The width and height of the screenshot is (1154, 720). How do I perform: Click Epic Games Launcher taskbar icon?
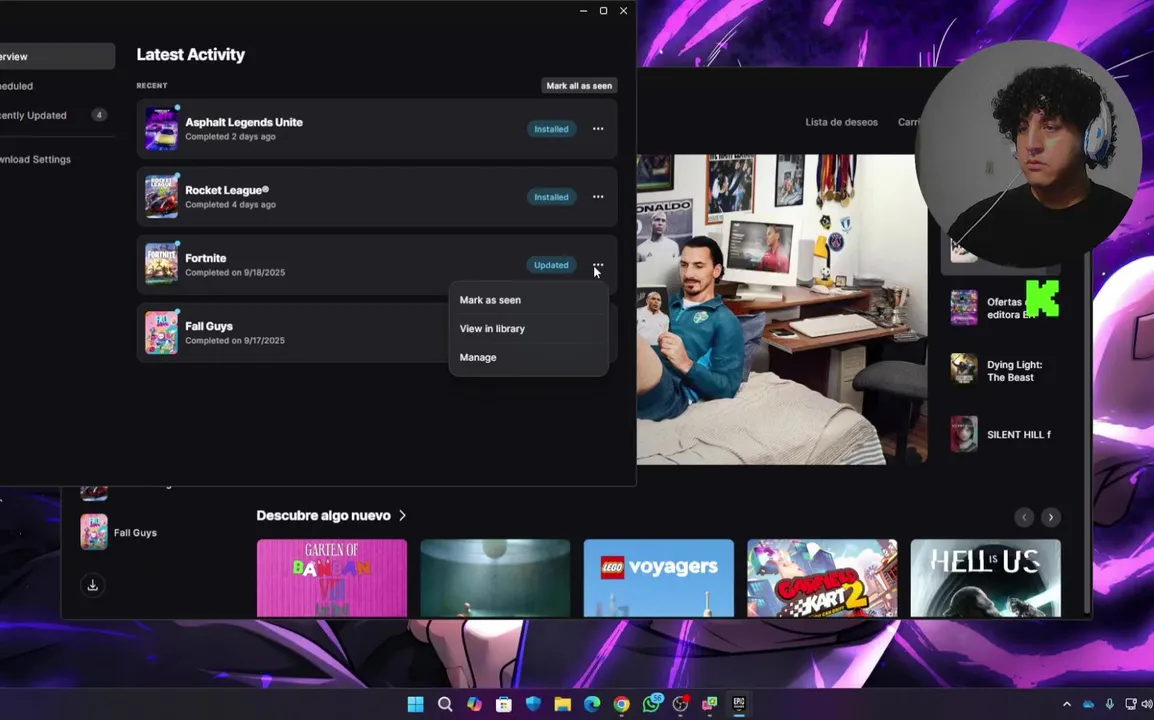(x=739, y=704)
